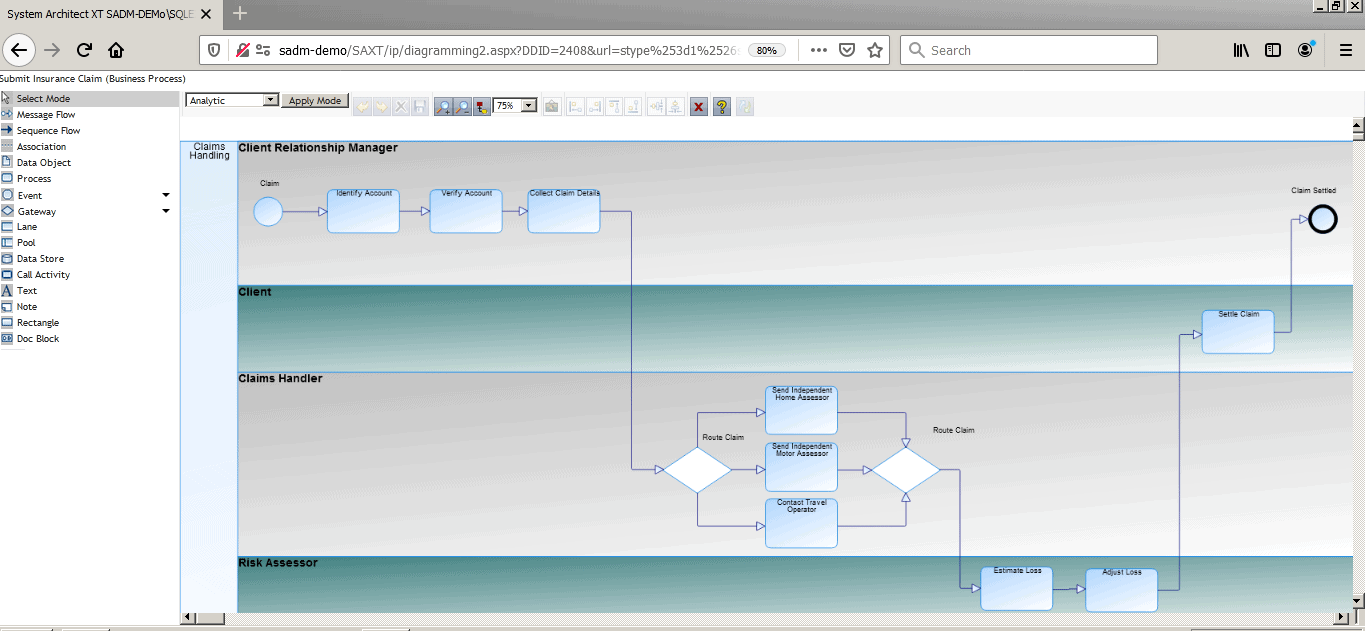This screenshot has height=631, width=1365.
Task: Go back to the previous page
Action: [x=20, y=50]
